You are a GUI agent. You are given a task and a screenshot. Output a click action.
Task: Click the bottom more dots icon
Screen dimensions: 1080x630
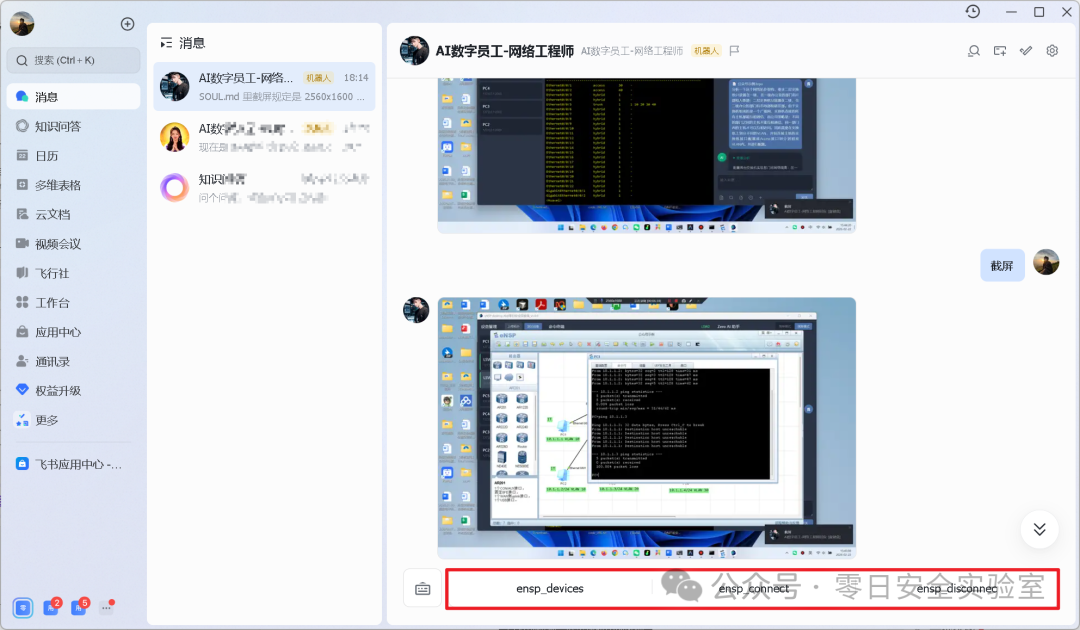107,607
